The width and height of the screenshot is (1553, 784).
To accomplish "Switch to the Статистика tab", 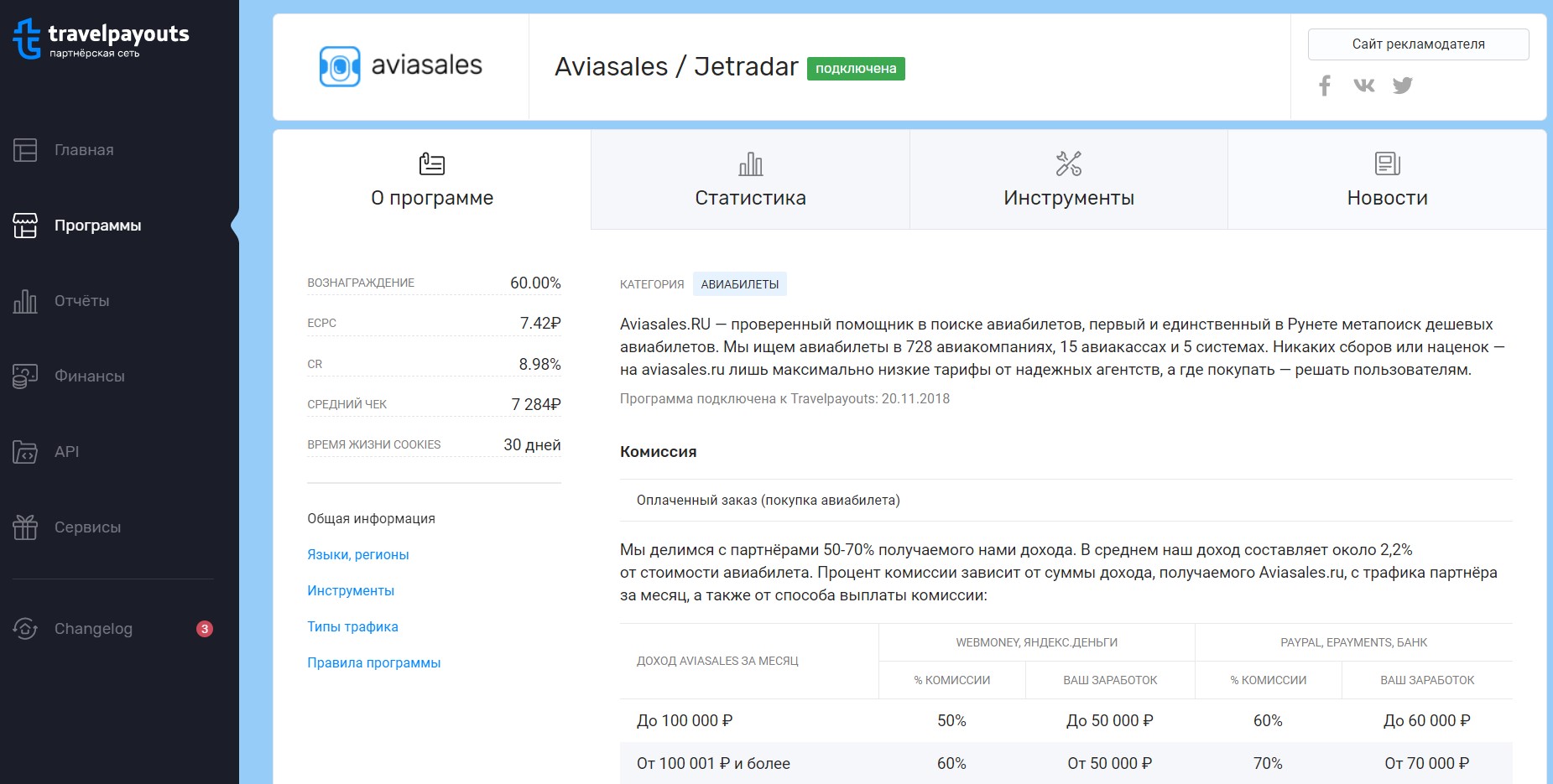I will pyautogui.click(x=750, y=180).
